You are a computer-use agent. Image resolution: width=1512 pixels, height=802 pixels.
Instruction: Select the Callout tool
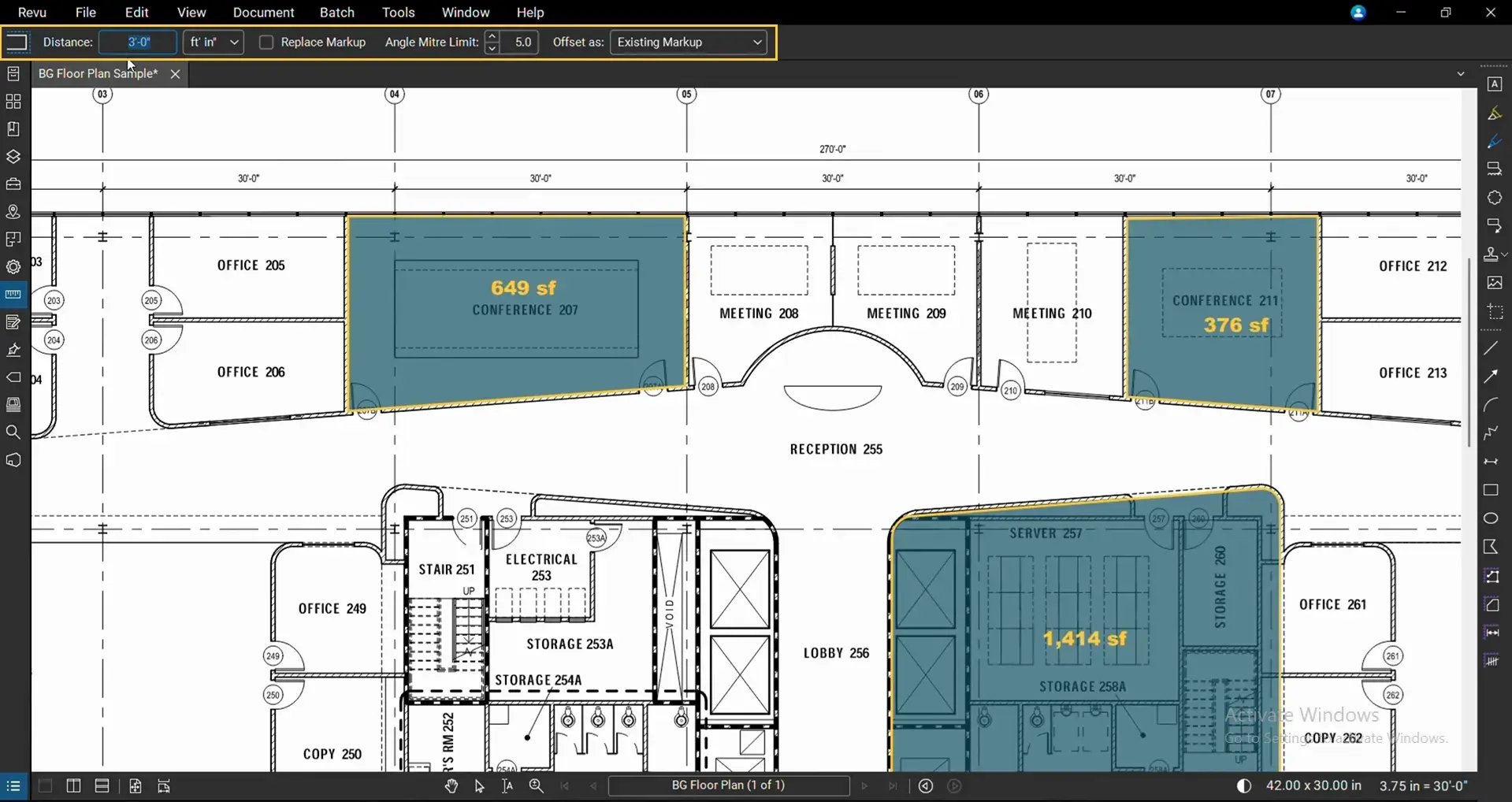click(x=1495, y=226)
